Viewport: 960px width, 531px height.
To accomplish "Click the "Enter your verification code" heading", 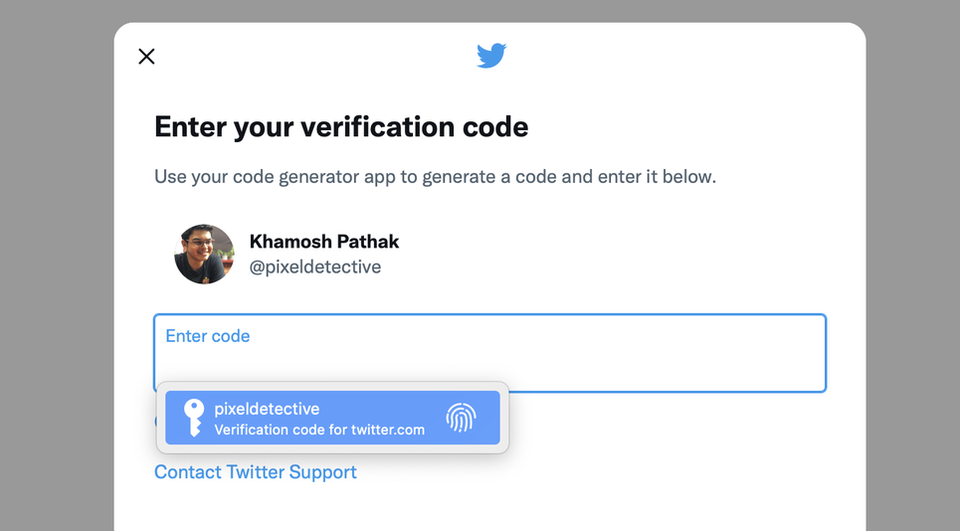I will (x=341, y=127).
